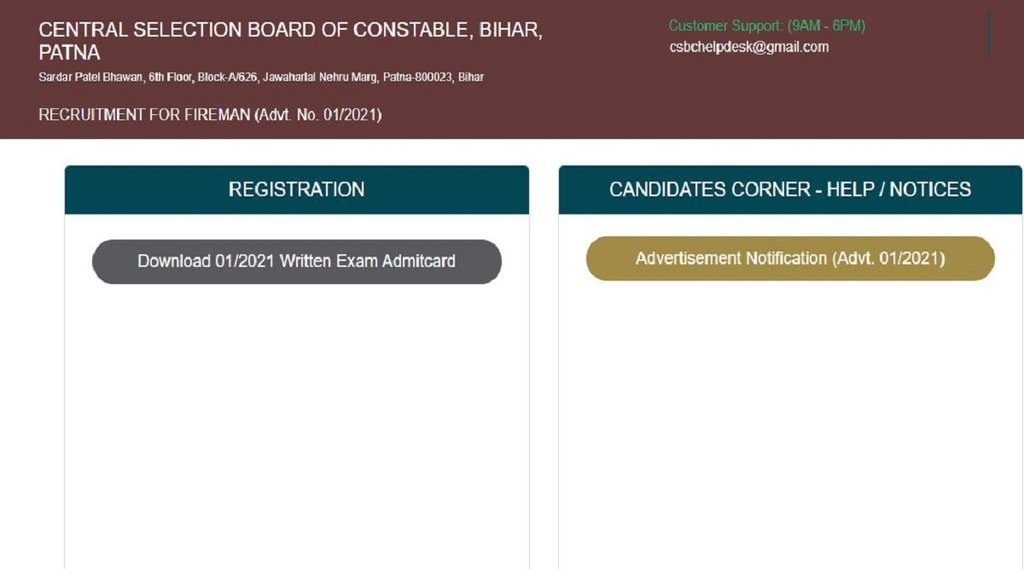Click empty area of Registration panel body
This screenshot has width=1024, height=569.
click(x=296, y=420)
